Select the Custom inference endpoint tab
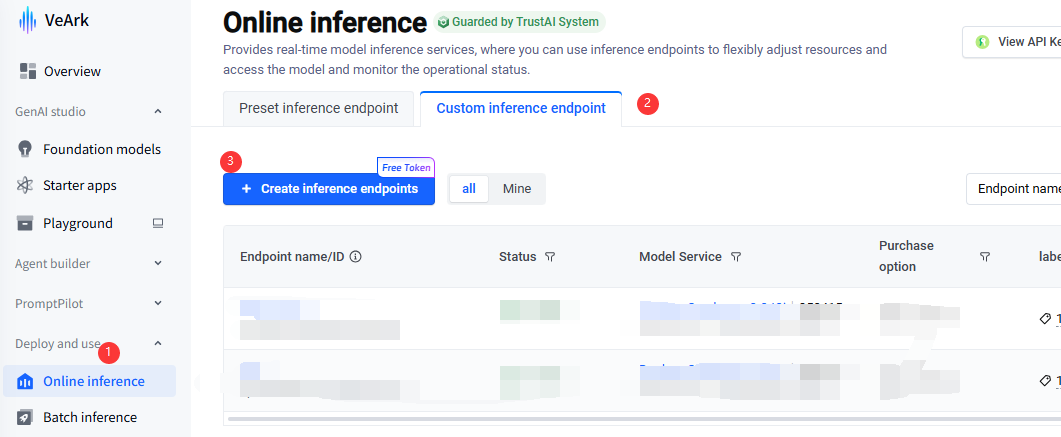Viewport: 1061px width, 437px height. point(521,108)
